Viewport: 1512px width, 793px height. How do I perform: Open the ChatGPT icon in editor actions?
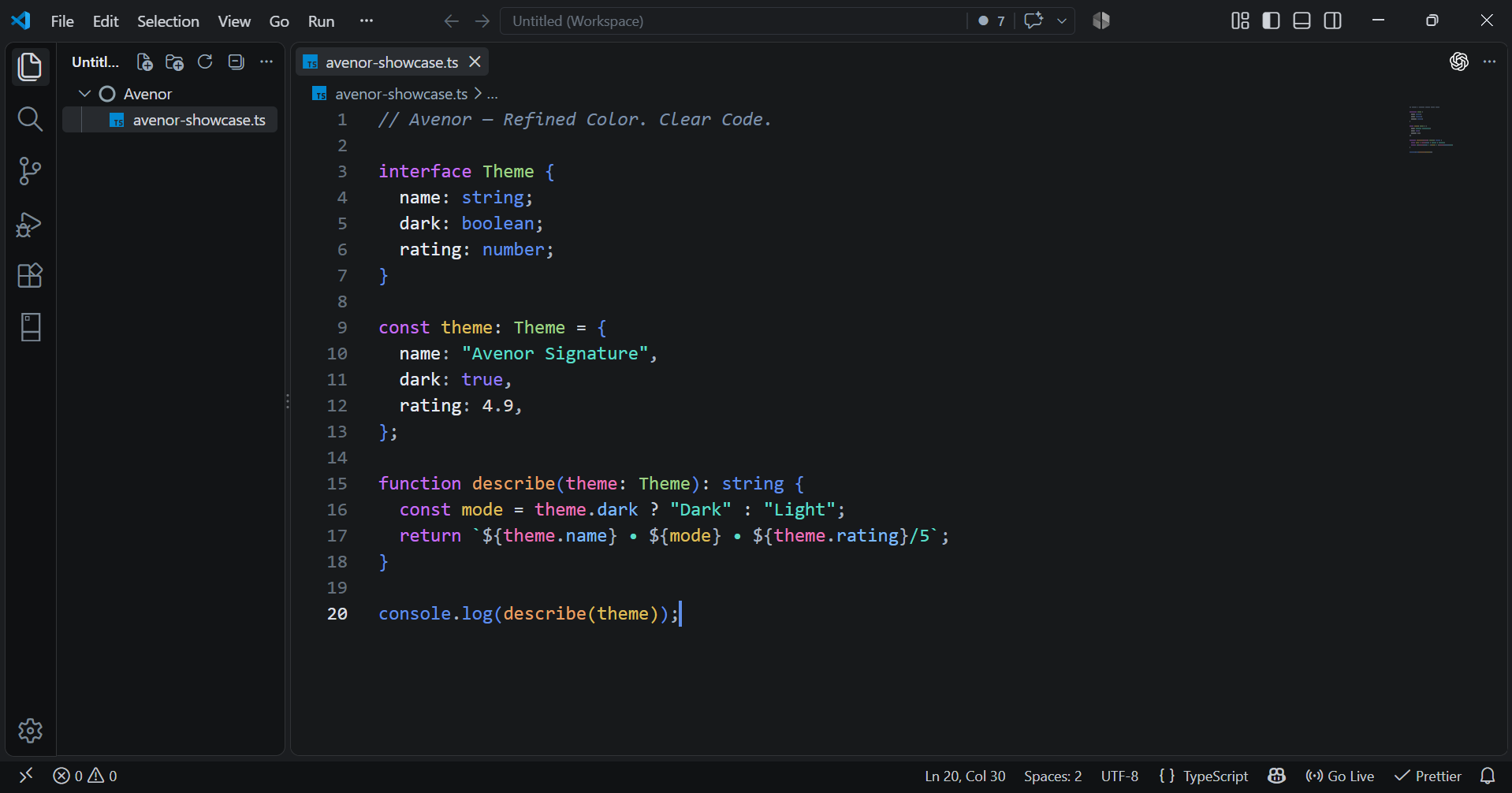(1458, 61)
